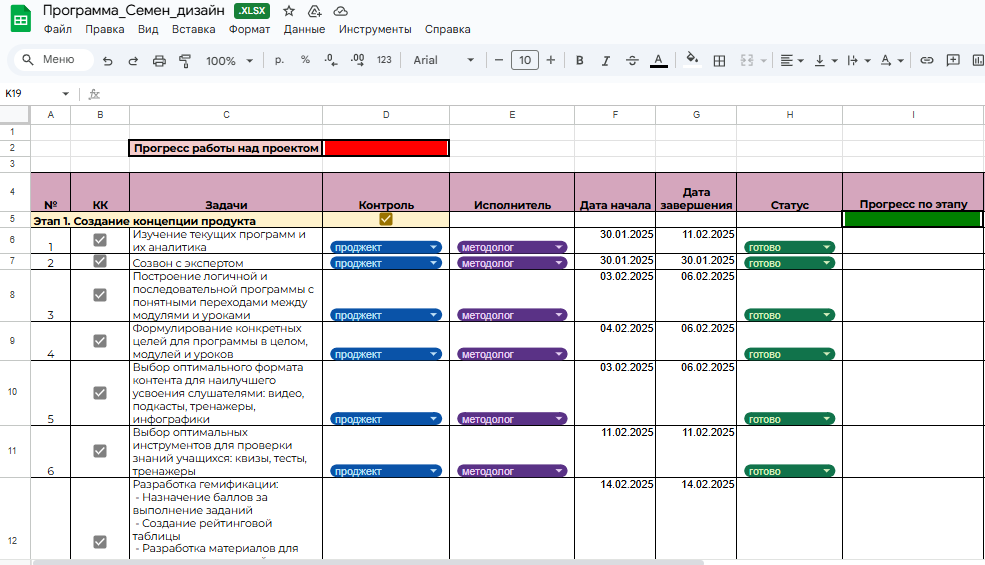Image resolution: width=985 pixels, height=565 pixels.
Task: Open the Arial font dropdown
Action: click(x=444, y=60)
